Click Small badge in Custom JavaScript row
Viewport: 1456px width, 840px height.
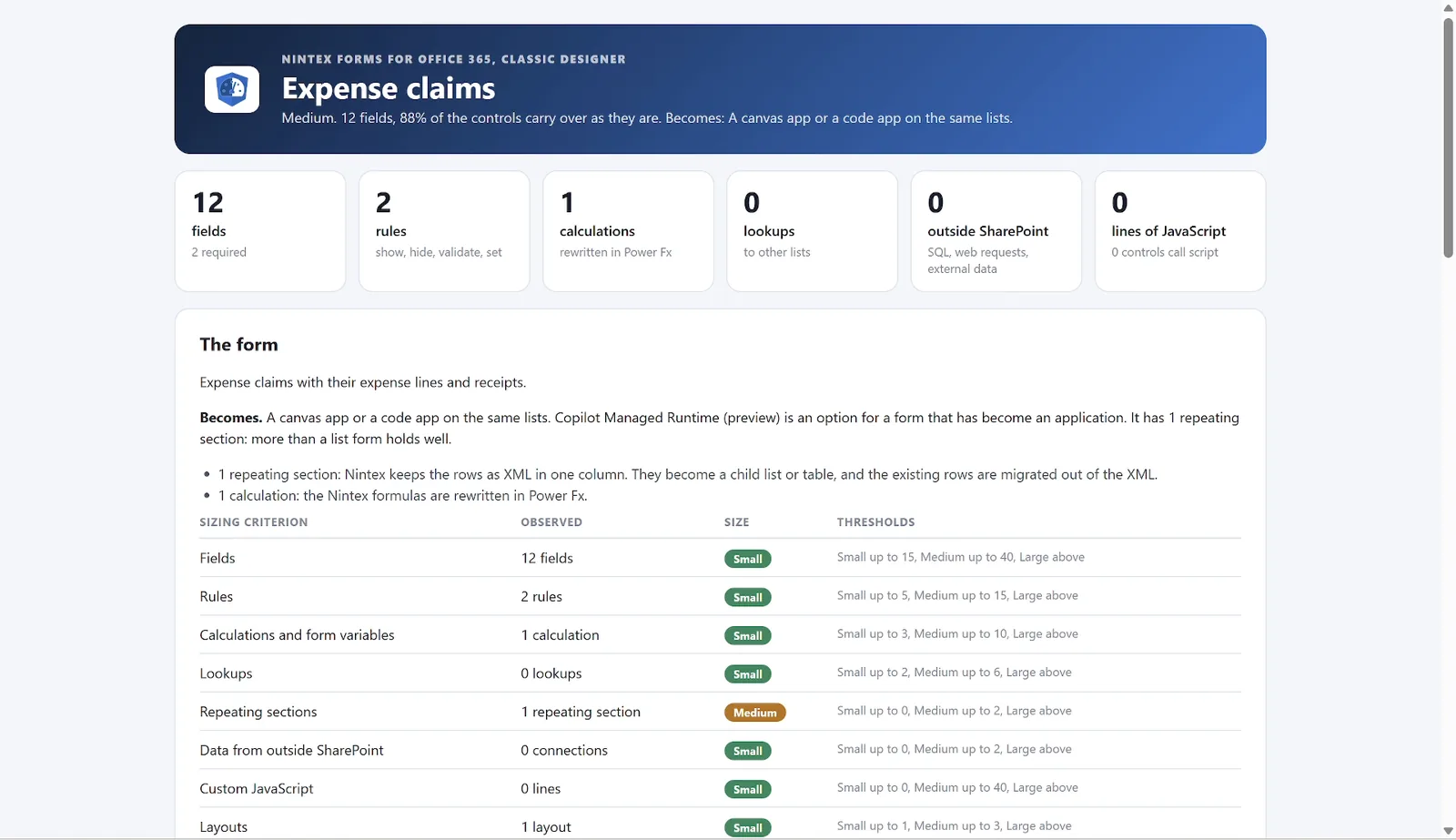[748, 789]
